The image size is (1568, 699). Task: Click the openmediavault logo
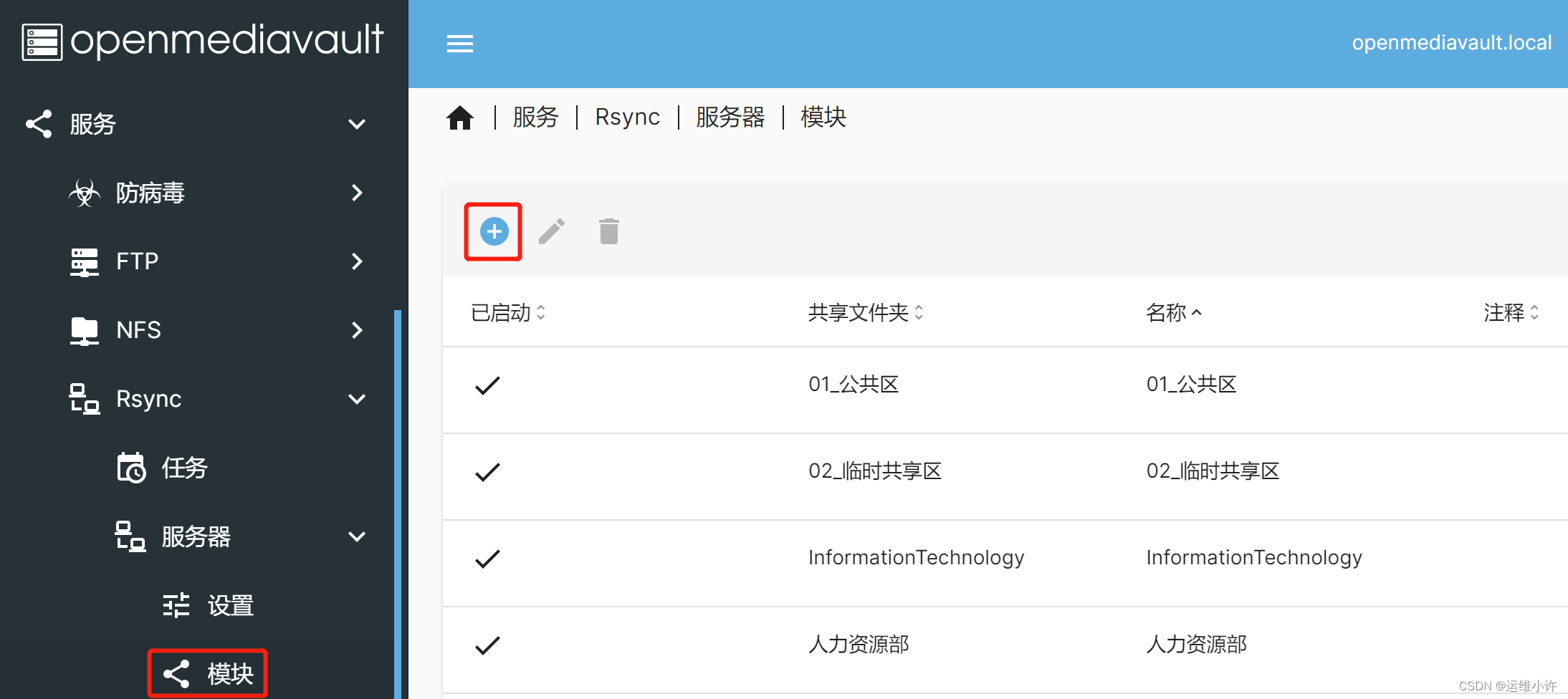click(x=201, y=41)
